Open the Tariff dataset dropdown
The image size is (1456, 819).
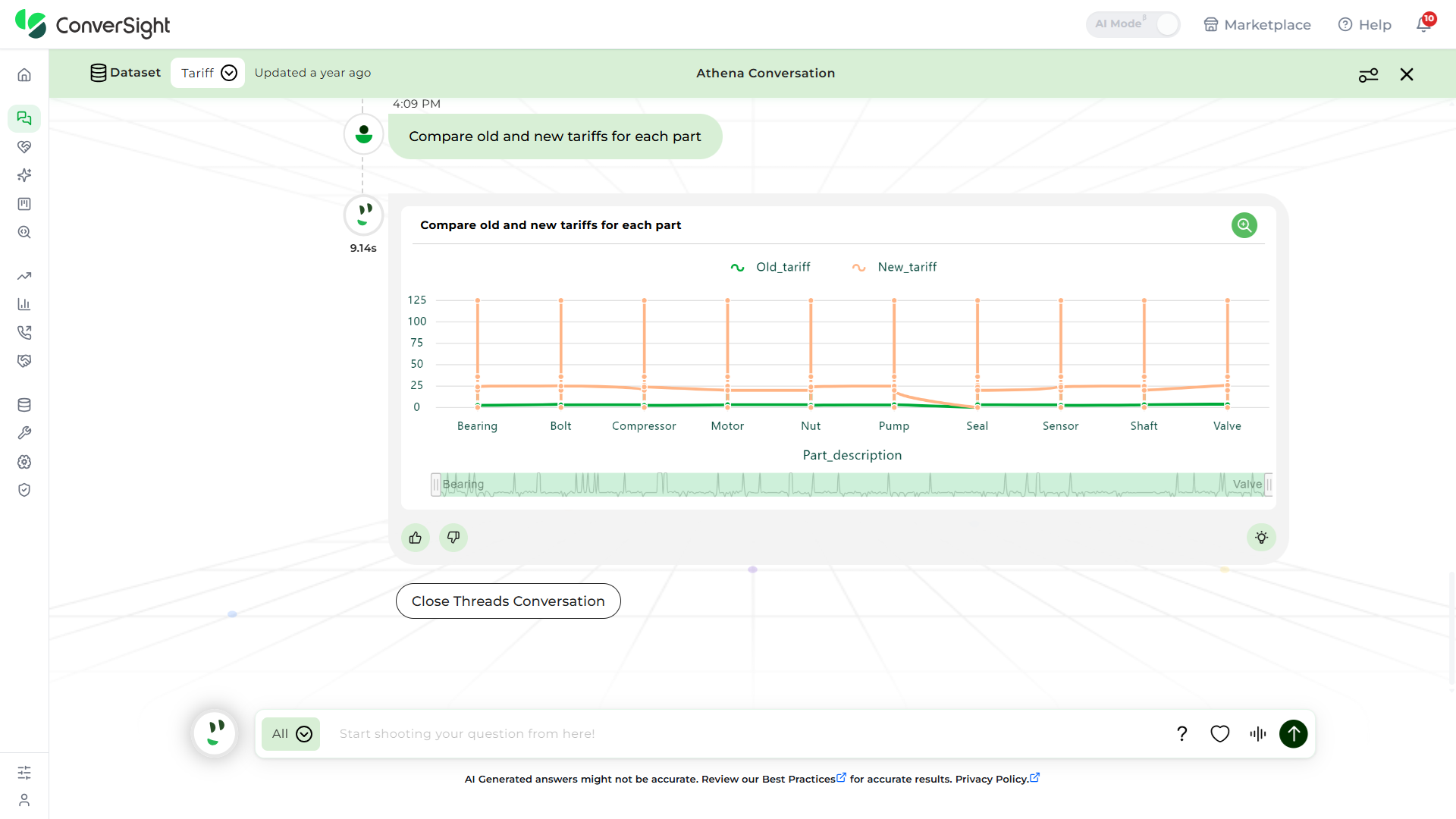click(x=208, y=73)
